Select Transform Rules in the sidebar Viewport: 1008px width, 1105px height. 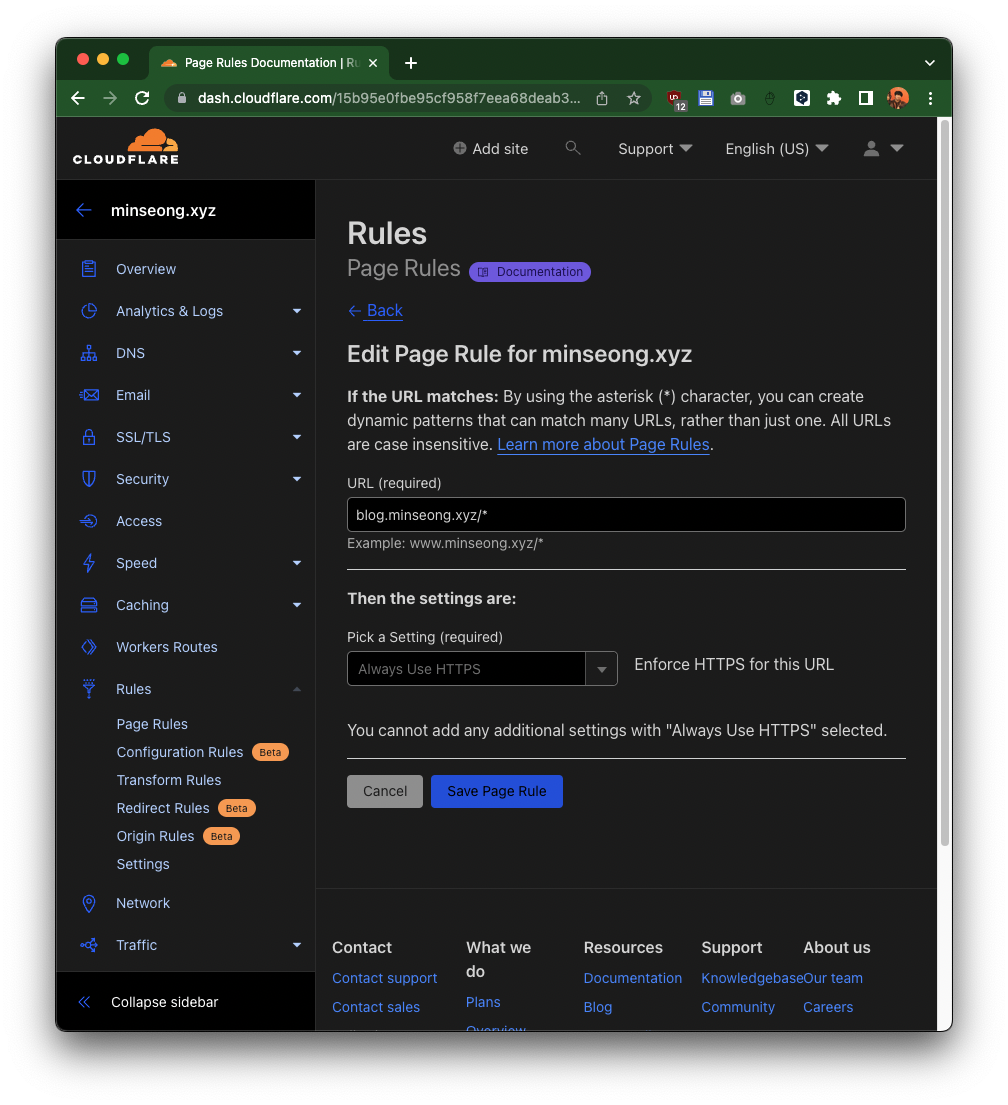(168, 780)
